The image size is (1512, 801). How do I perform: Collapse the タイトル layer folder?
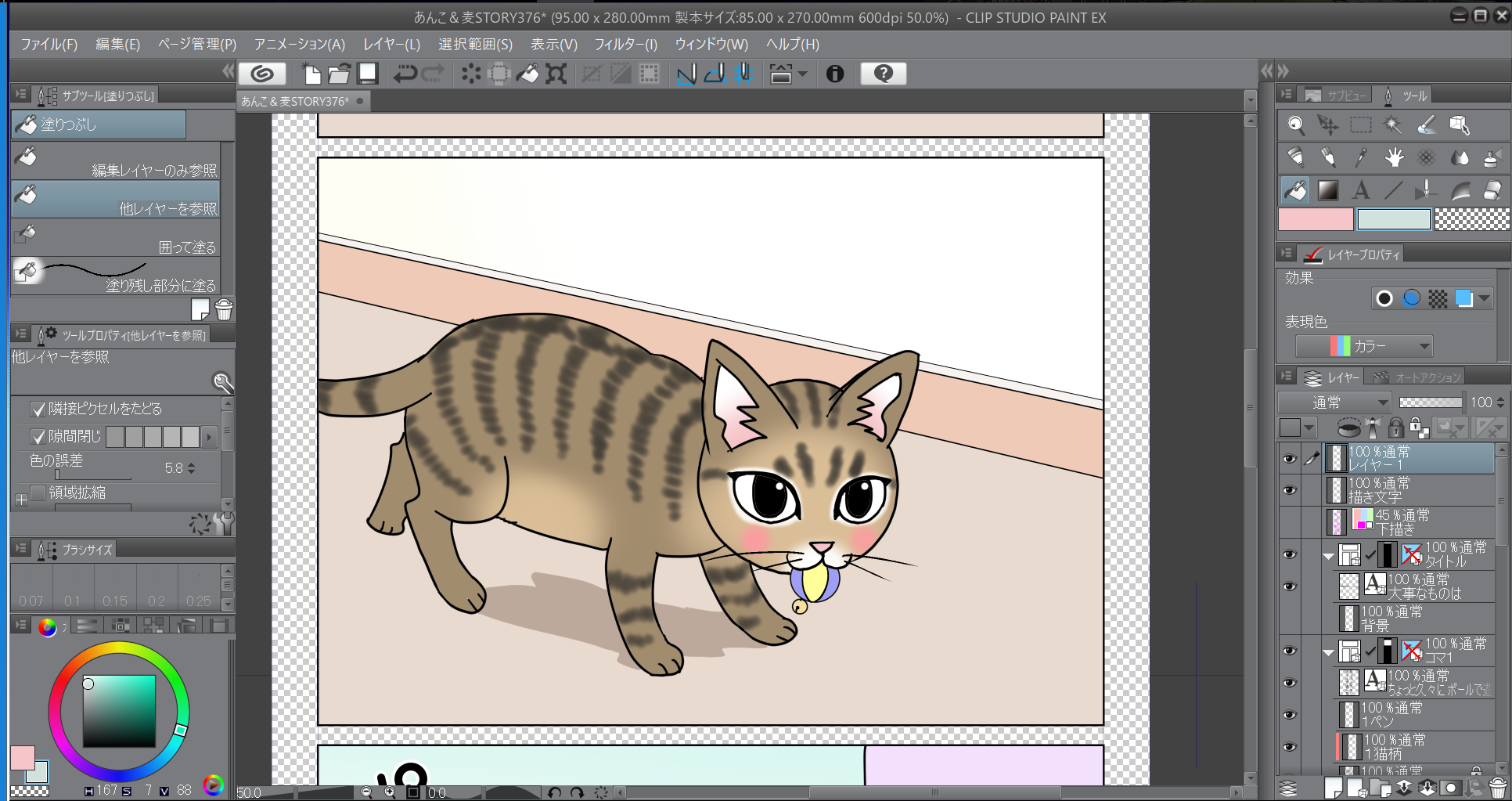point(1328,556)
